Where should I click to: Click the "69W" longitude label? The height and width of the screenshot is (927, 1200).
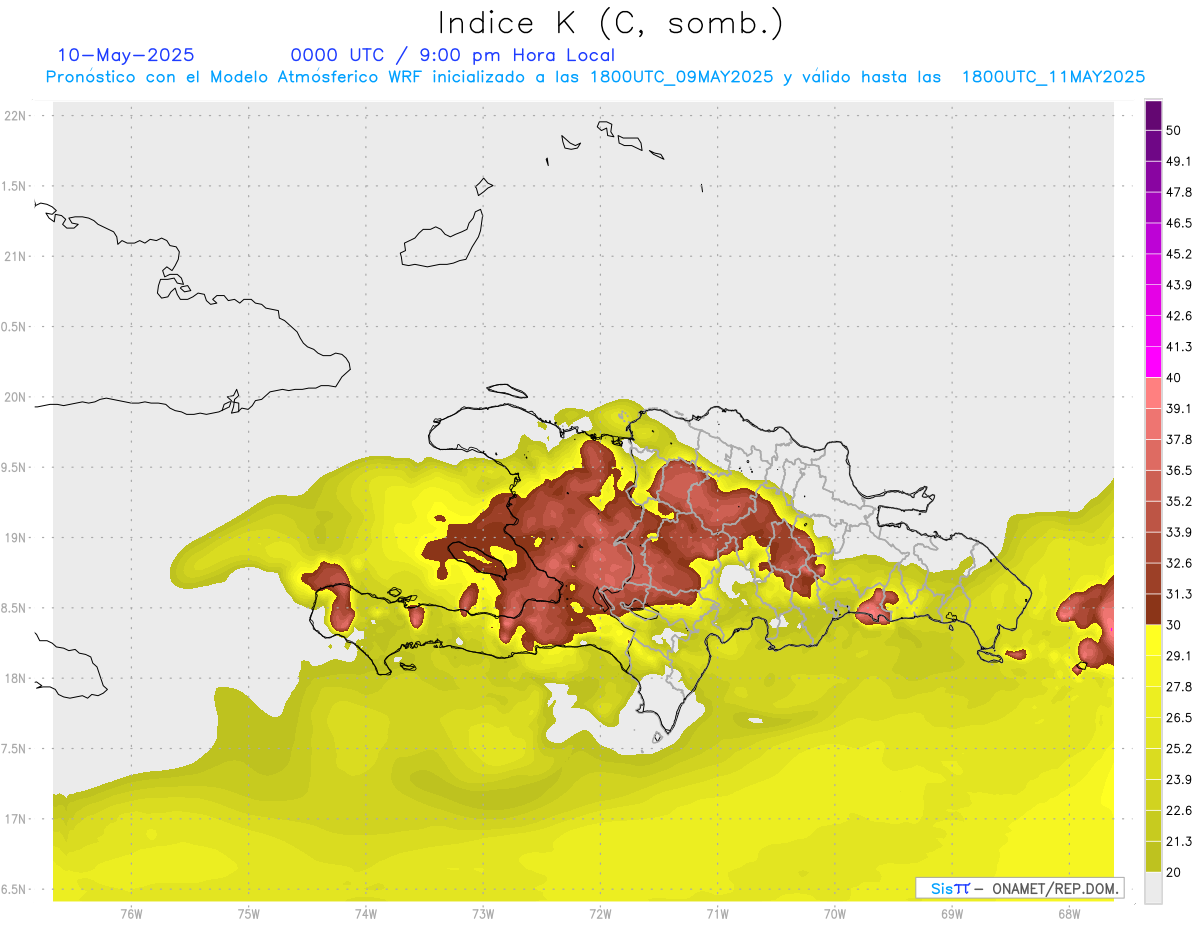(952, 914)
